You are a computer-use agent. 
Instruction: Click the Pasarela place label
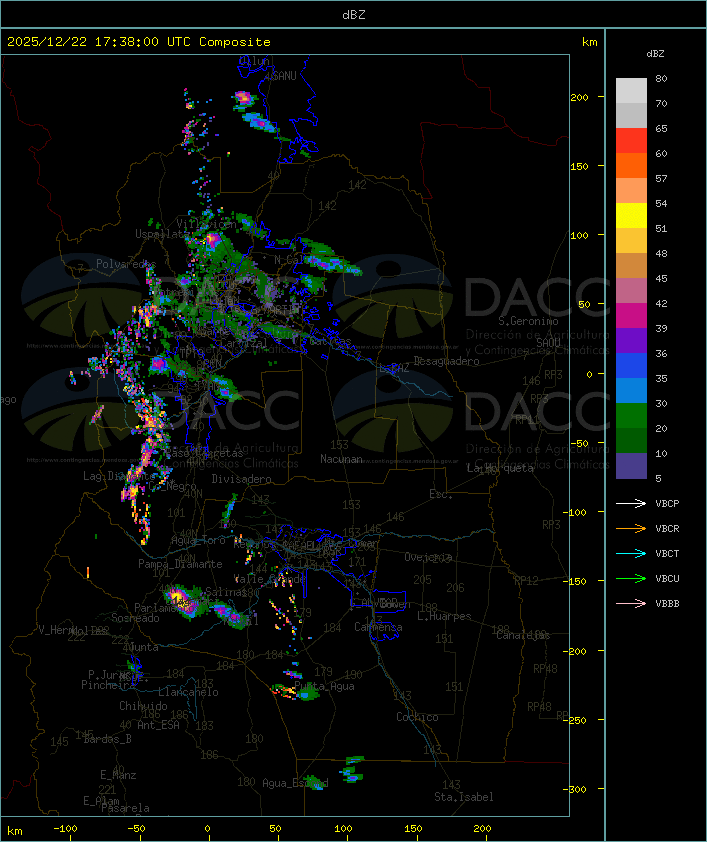(x=125, y=808)
